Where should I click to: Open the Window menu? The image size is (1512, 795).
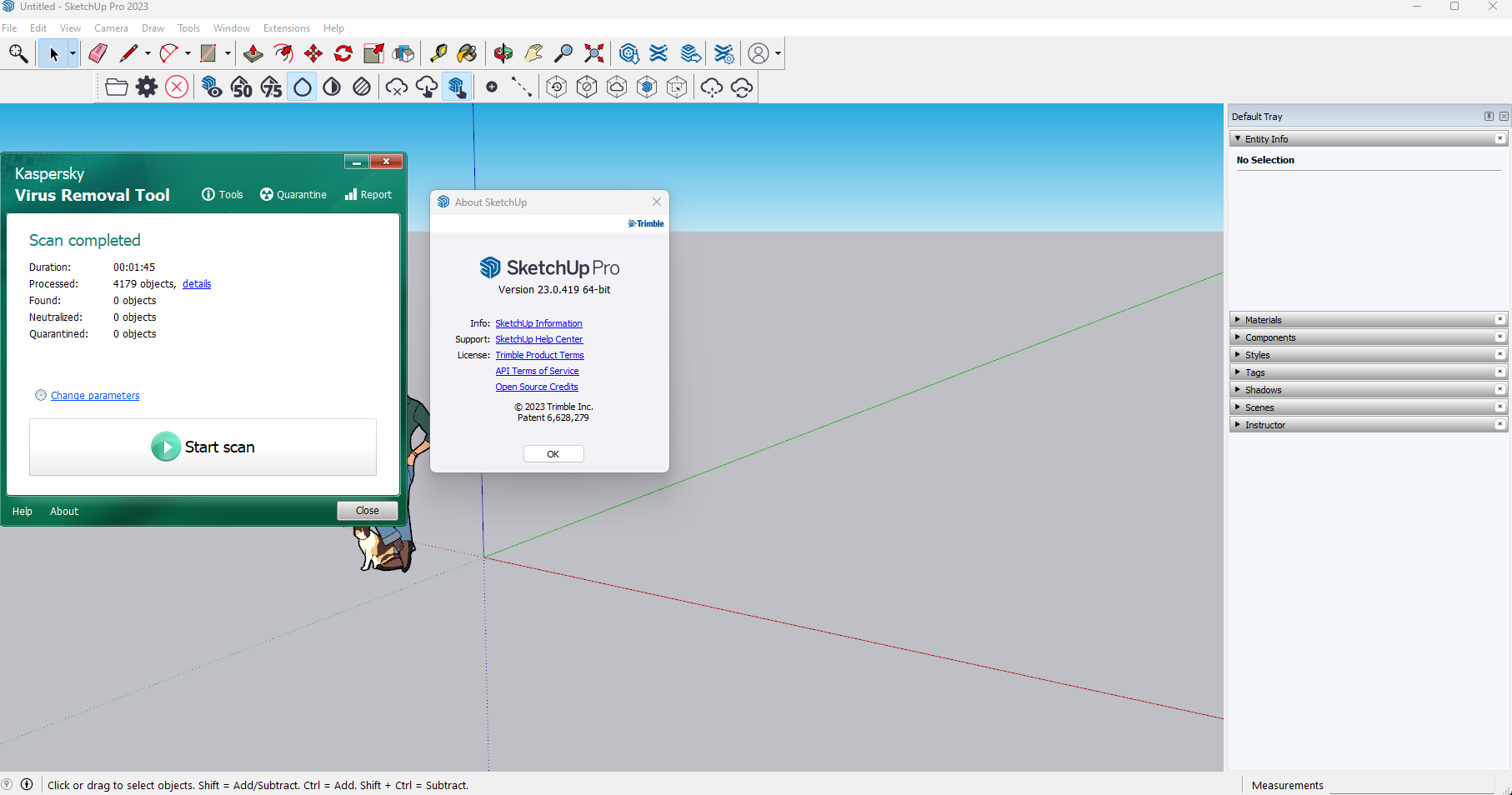(232, 28)
